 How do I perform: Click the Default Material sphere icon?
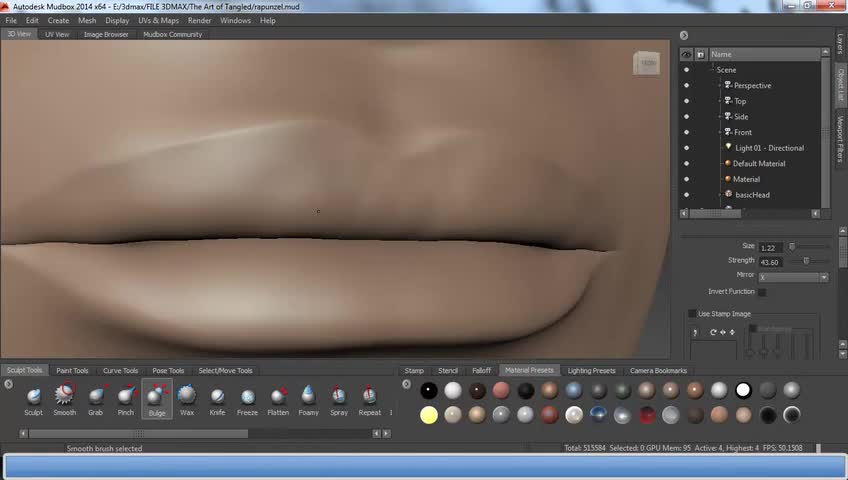[728, 163]
